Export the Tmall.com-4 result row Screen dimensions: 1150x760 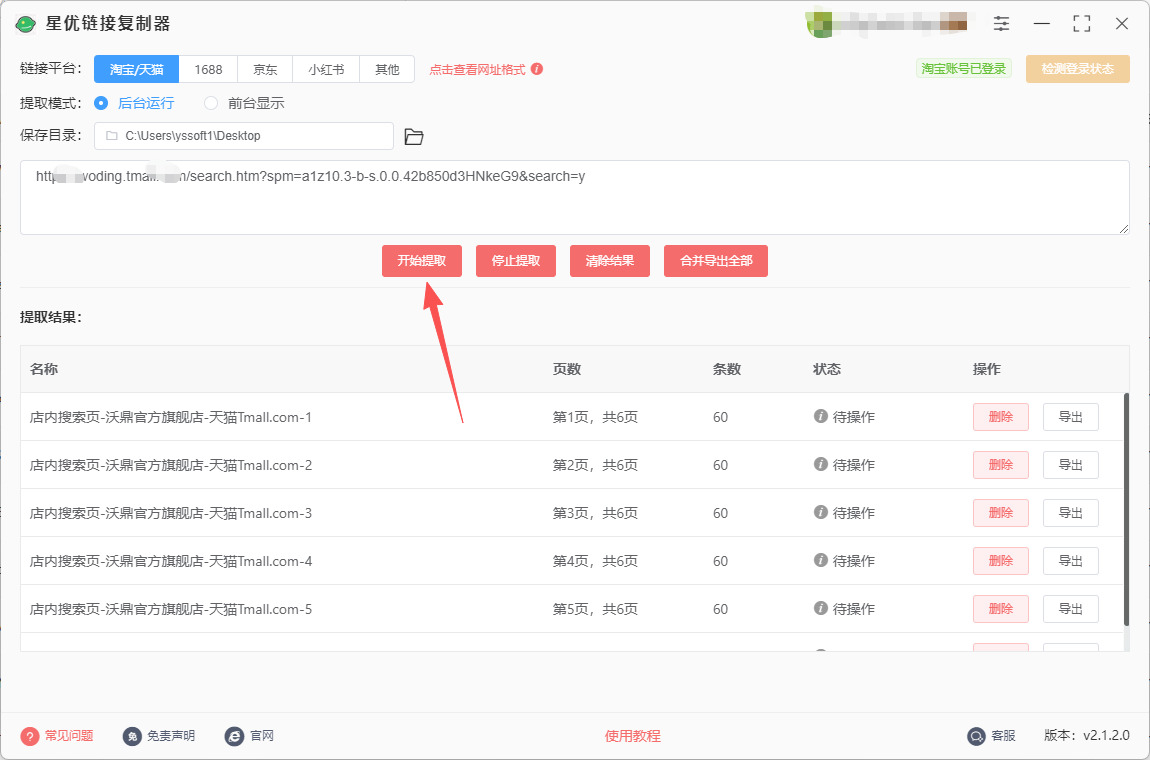1071,561
